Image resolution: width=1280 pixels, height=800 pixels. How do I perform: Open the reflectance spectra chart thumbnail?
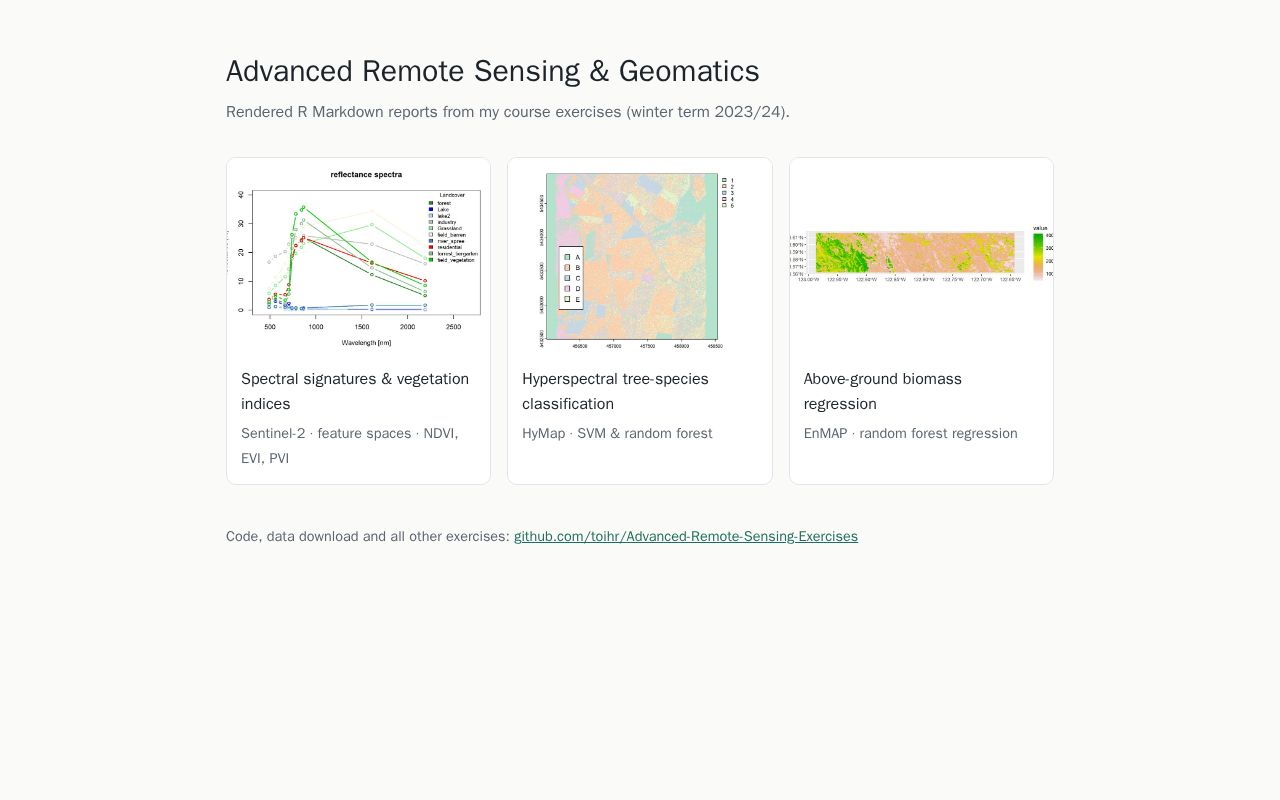coord(358,256)
